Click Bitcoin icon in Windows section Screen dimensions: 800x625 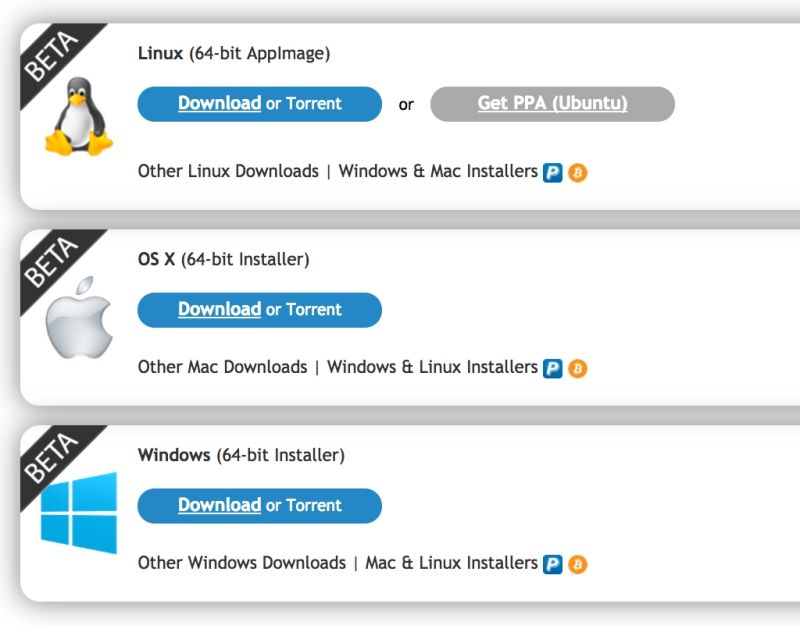click(x=578, y=564)
